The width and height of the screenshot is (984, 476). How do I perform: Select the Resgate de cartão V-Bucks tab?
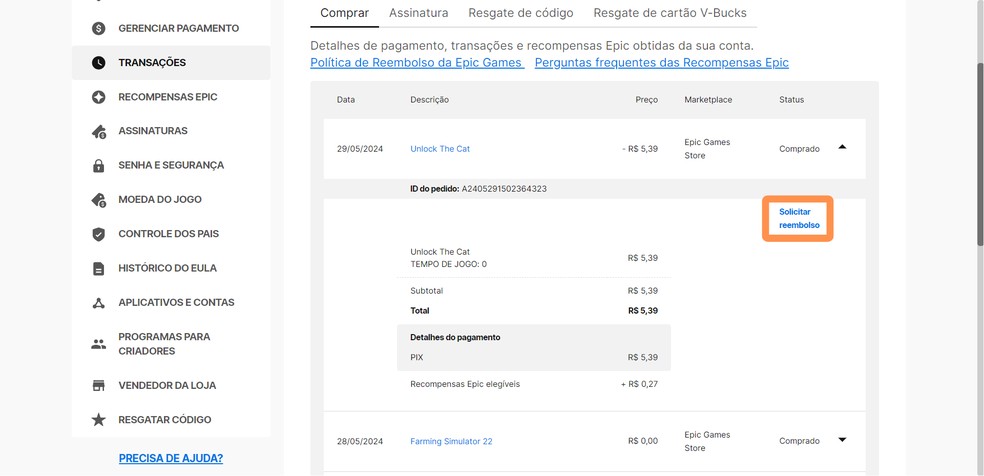click(669, 13)
